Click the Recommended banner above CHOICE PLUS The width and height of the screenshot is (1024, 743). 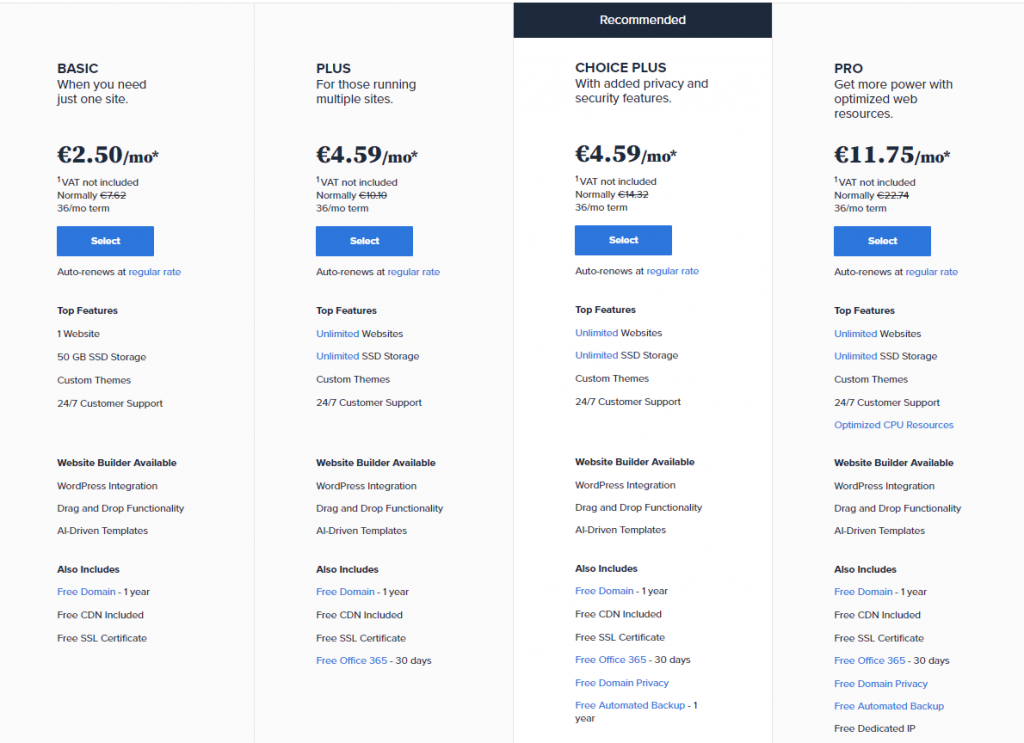(x=642, y=20)
